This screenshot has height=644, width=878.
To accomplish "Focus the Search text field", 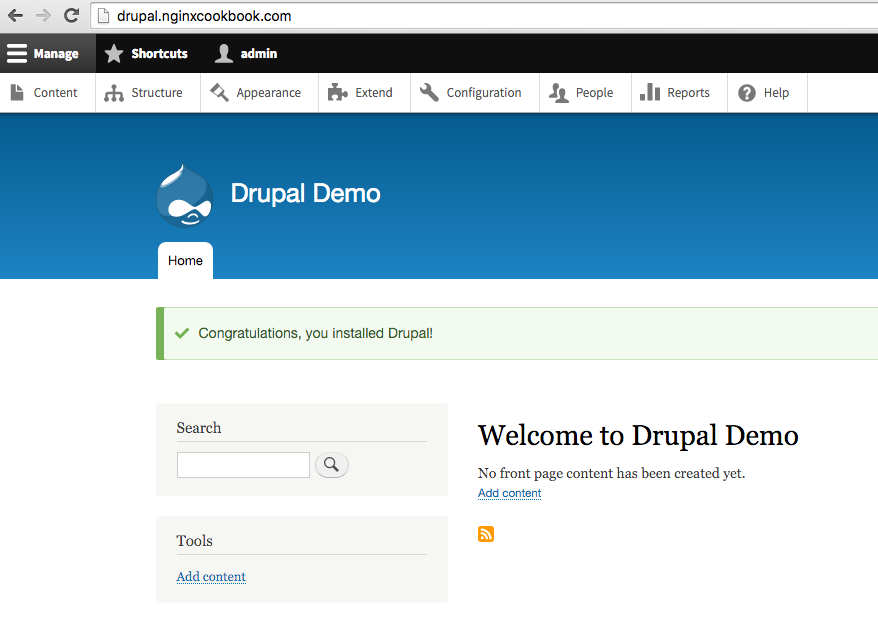I will coord(243,465).
